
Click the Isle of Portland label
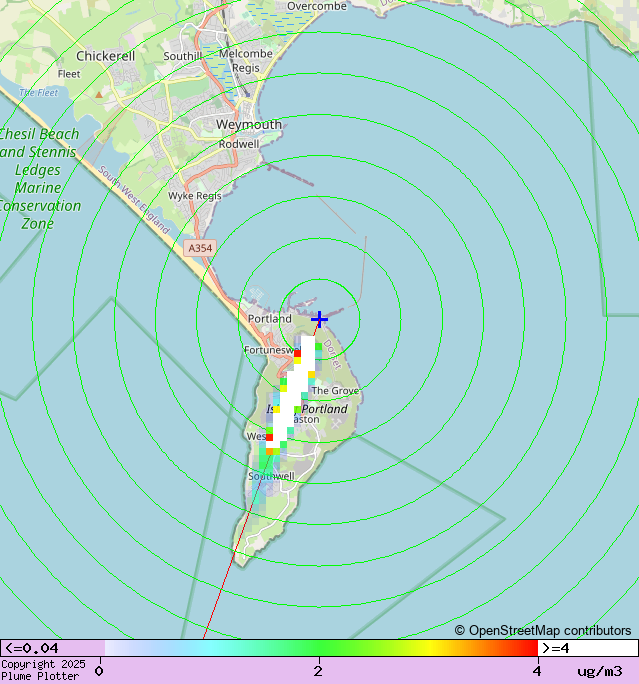point(307,409)
